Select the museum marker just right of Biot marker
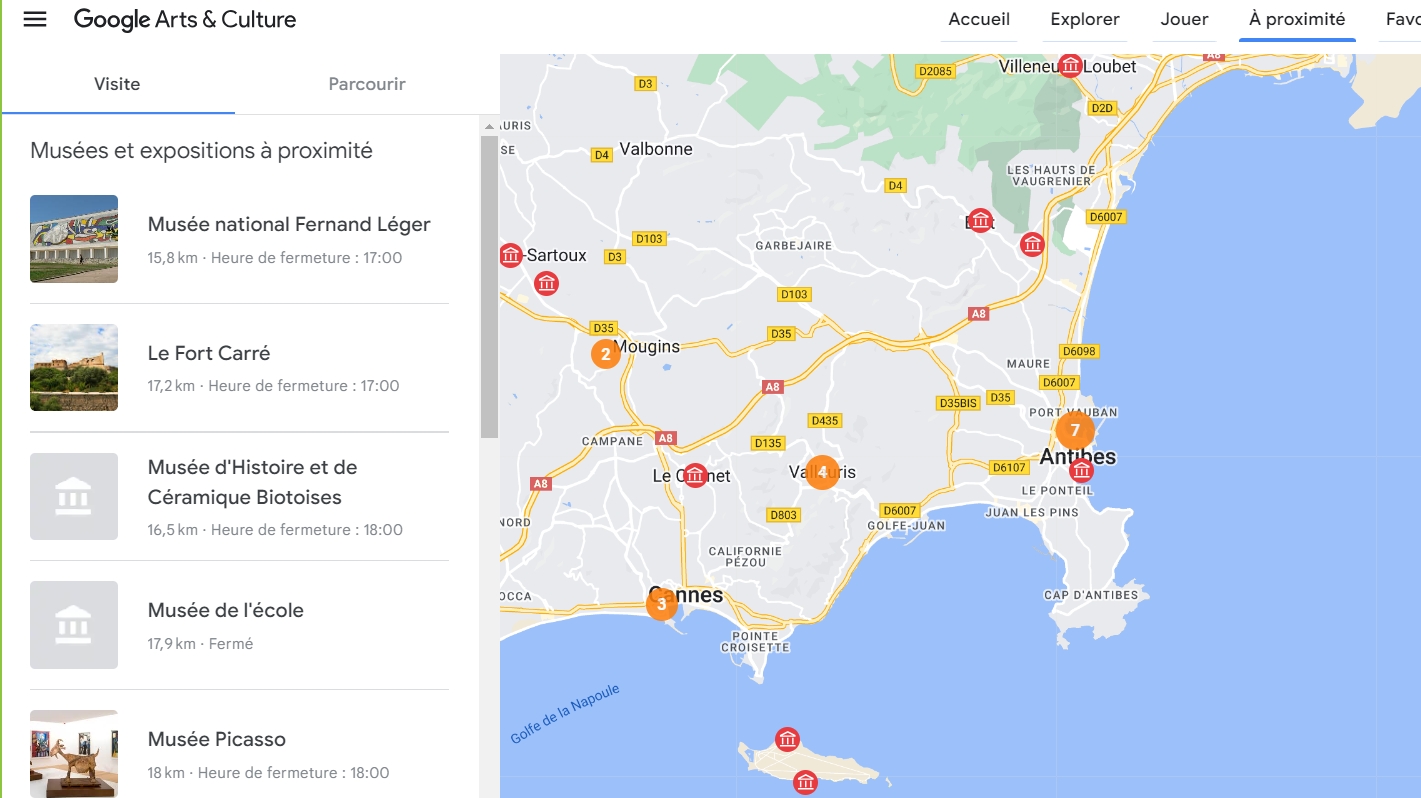 pos(1032,243)
